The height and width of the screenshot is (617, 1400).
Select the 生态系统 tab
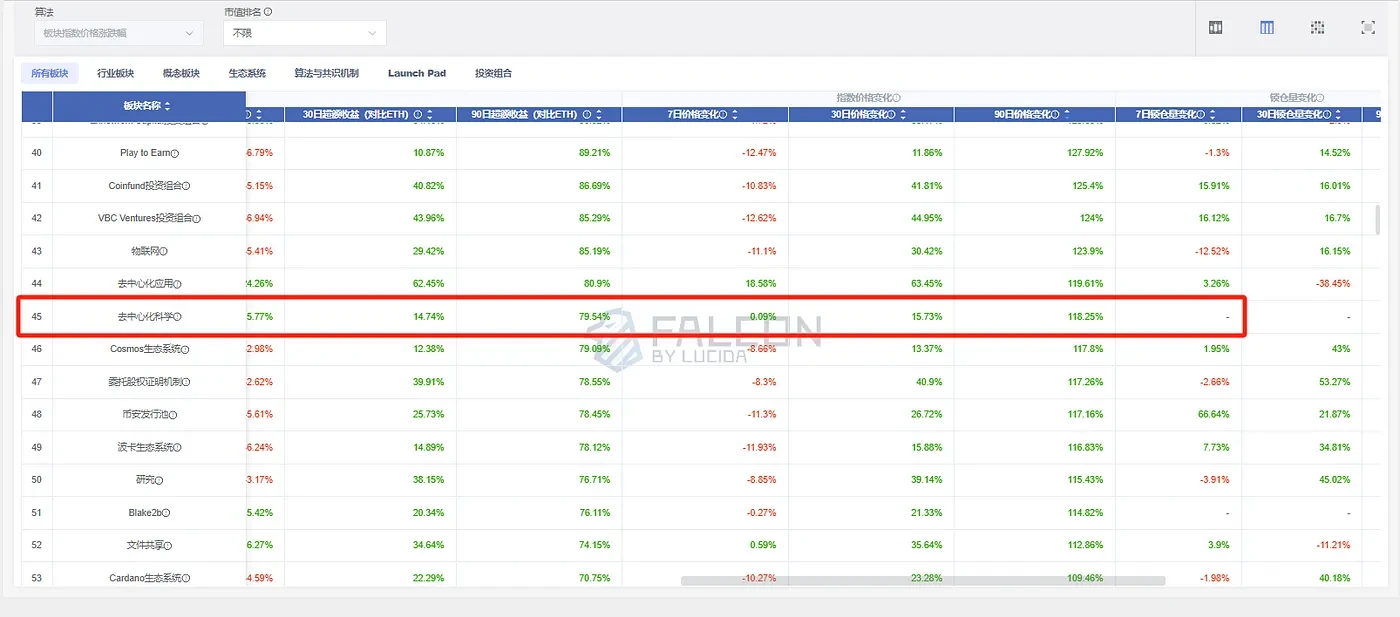[x=247, y=72]
